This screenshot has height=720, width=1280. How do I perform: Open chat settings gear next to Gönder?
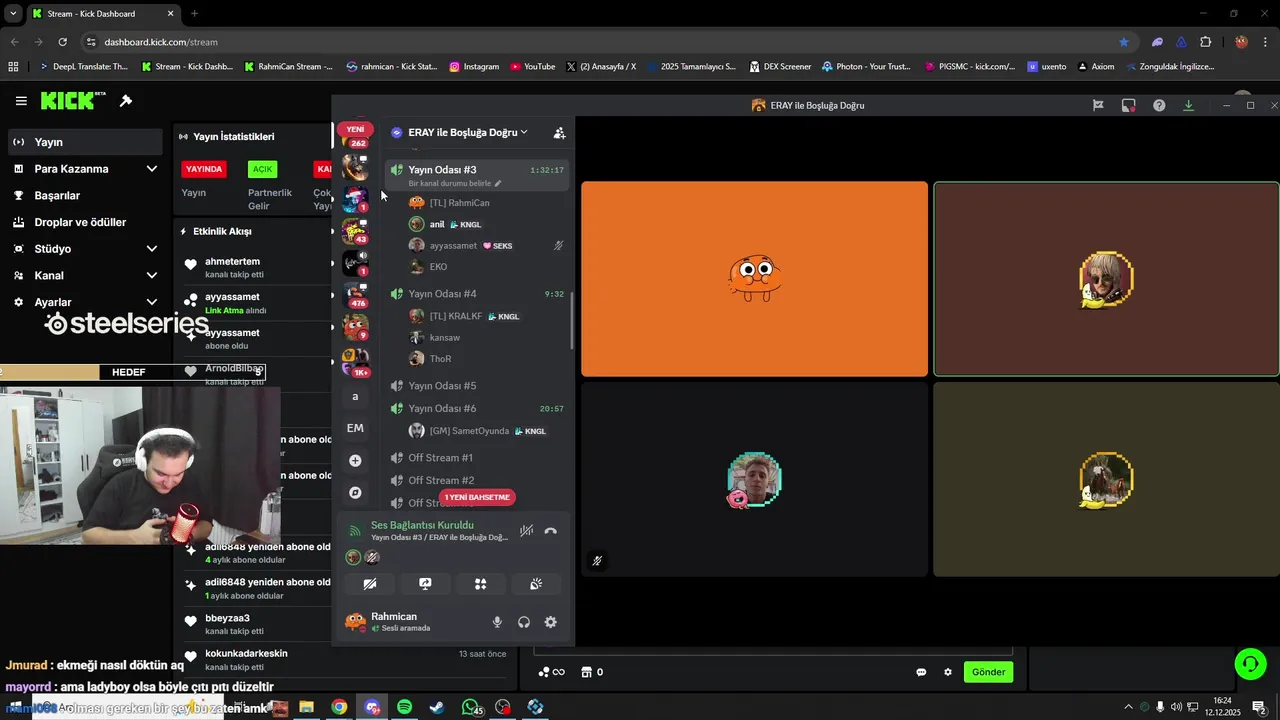click(x=948, y=672)
